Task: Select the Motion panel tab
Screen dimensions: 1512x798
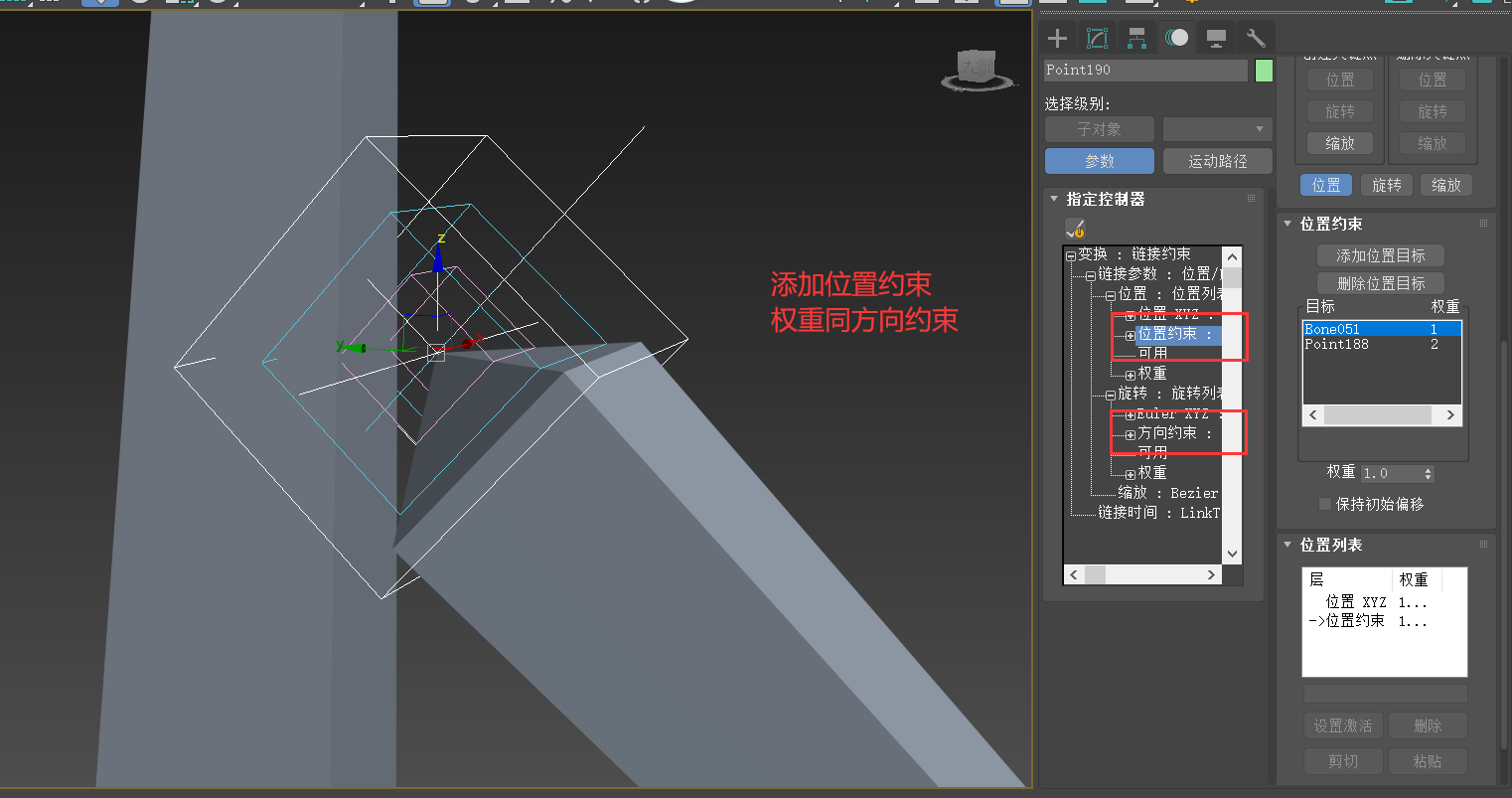Action: 1176,39
